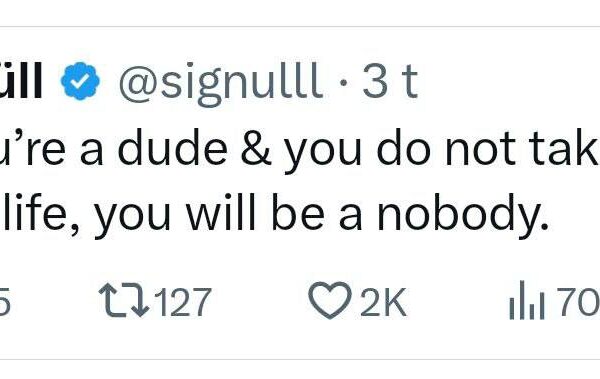
Task: Click the text 'you will be a'
Action: click(x=228, y=215)
